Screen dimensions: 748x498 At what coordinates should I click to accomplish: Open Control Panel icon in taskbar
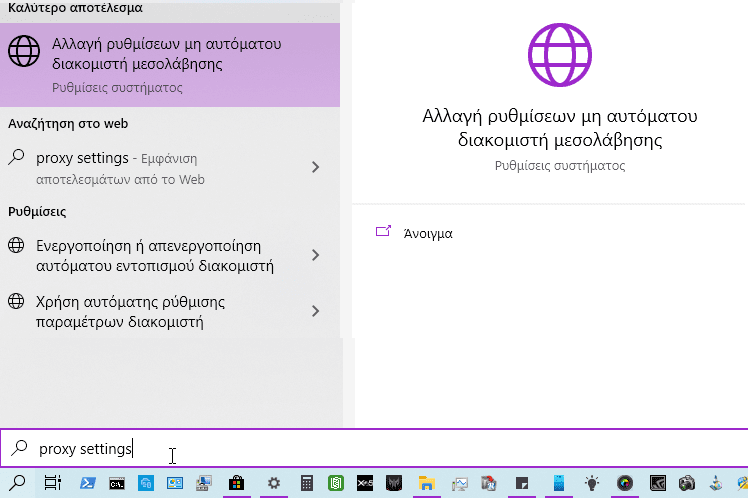click(x=175, y=483)
